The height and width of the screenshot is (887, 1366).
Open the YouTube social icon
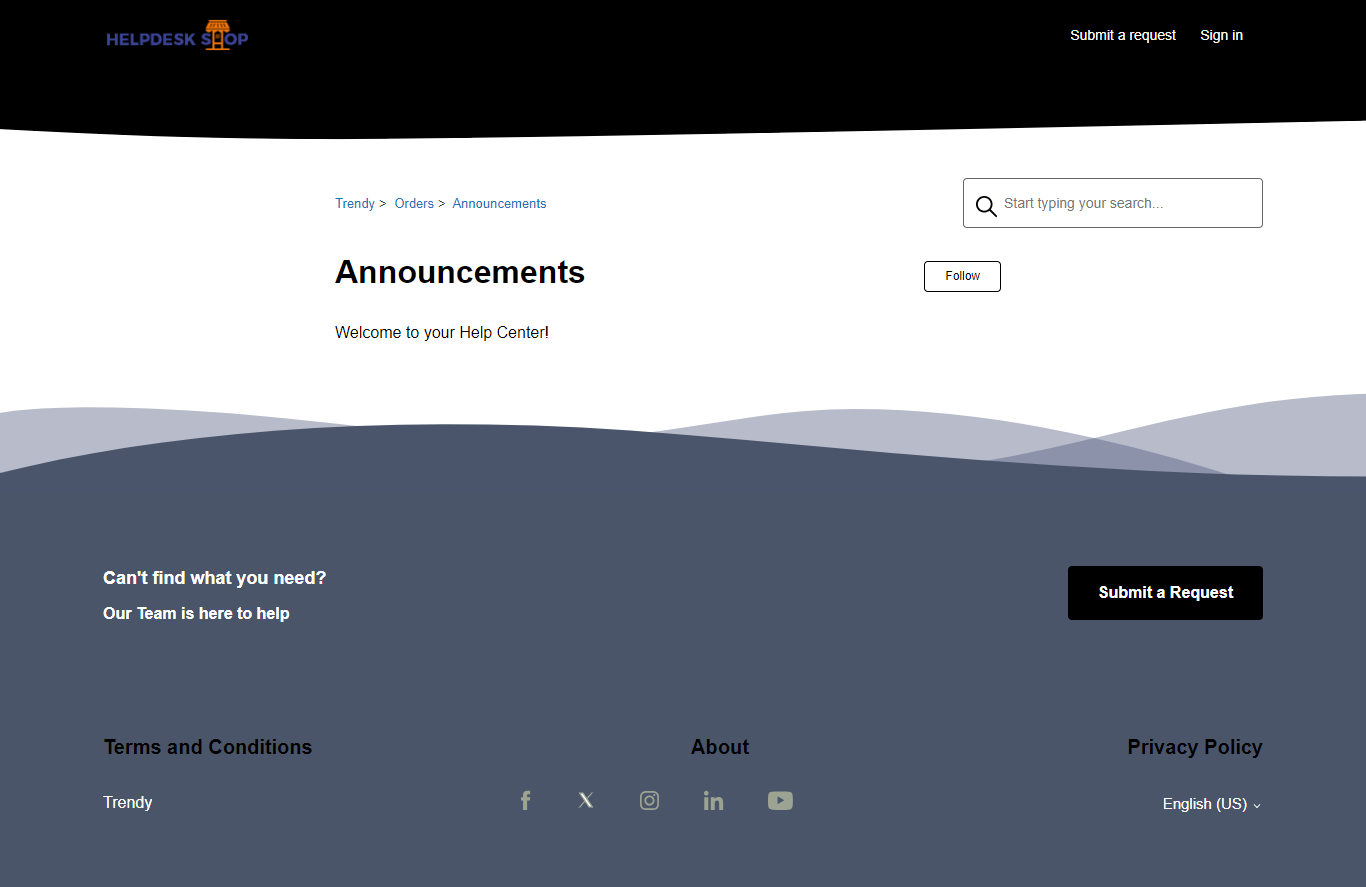780,801
